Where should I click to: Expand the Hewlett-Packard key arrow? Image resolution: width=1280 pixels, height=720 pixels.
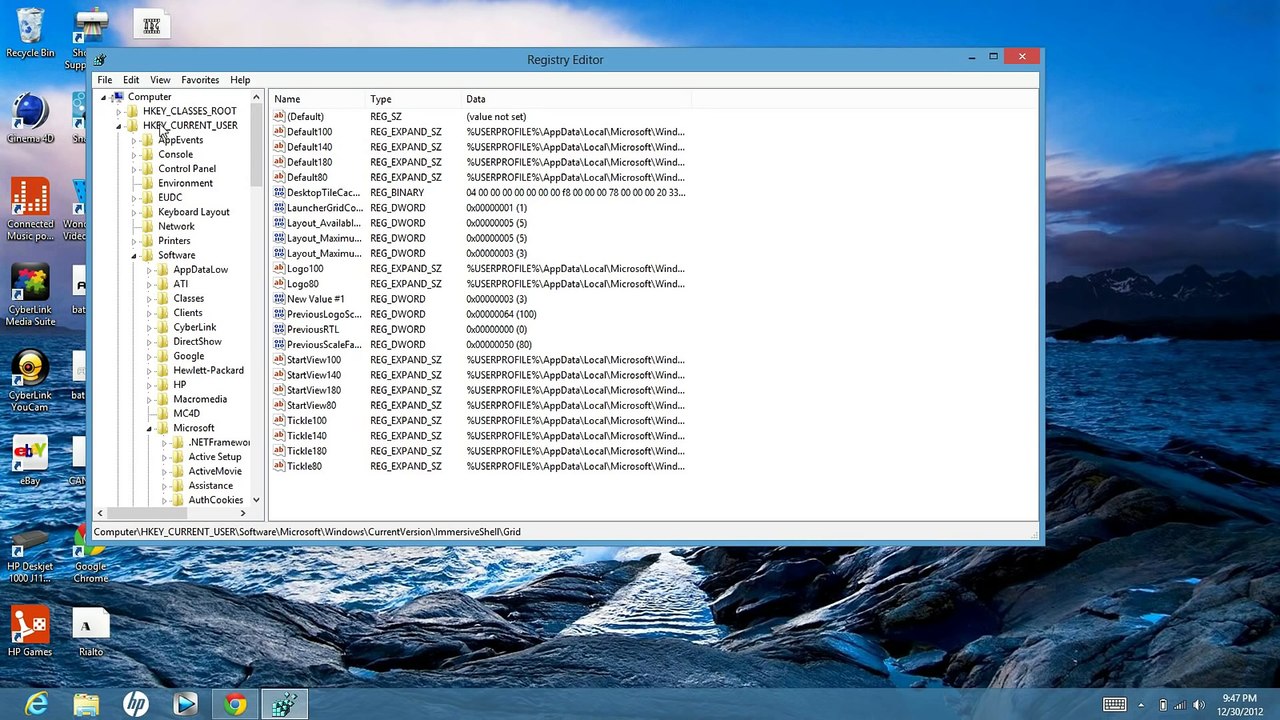click(x=149, y=371)
